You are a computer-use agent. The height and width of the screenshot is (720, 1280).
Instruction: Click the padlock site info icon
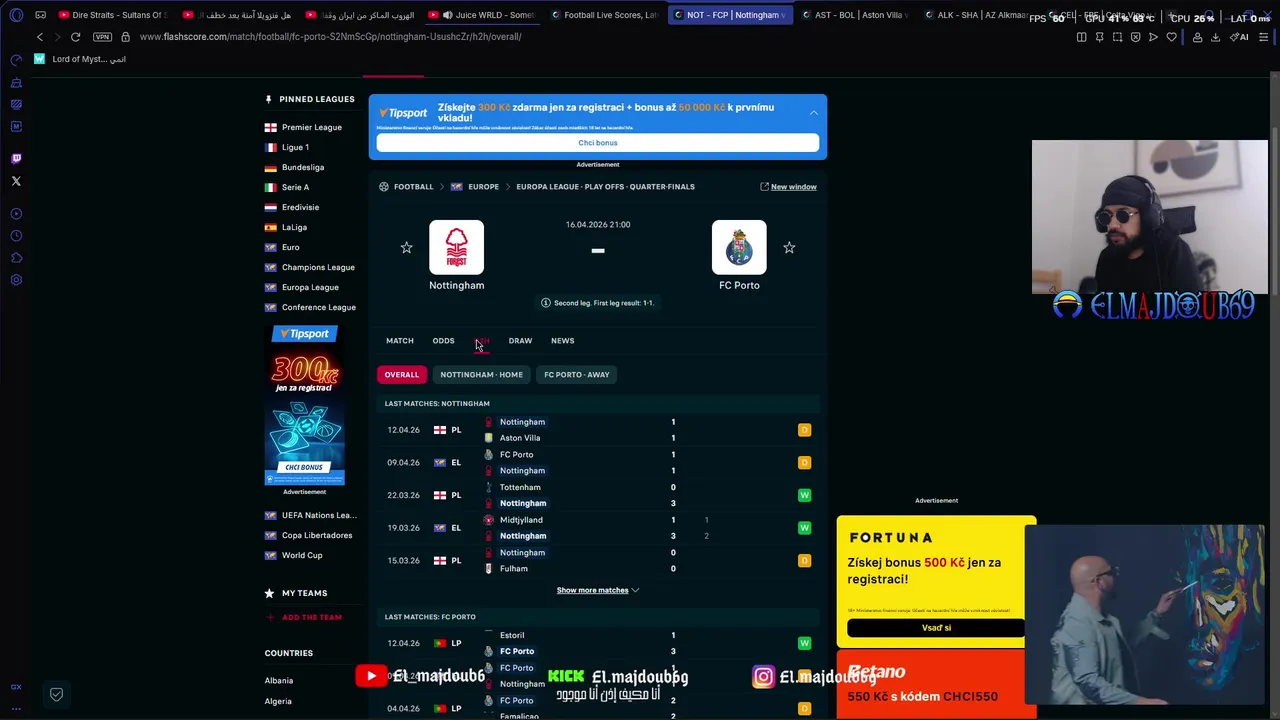(x=125, y=37)
